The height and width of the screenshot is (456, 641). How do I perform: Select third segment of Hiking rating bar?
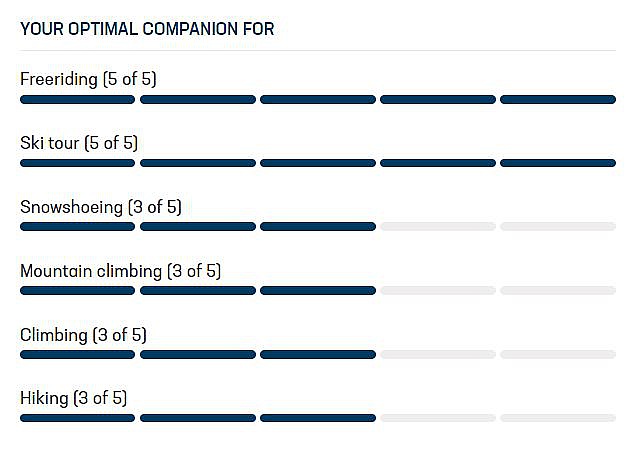(x=317, y=418)
